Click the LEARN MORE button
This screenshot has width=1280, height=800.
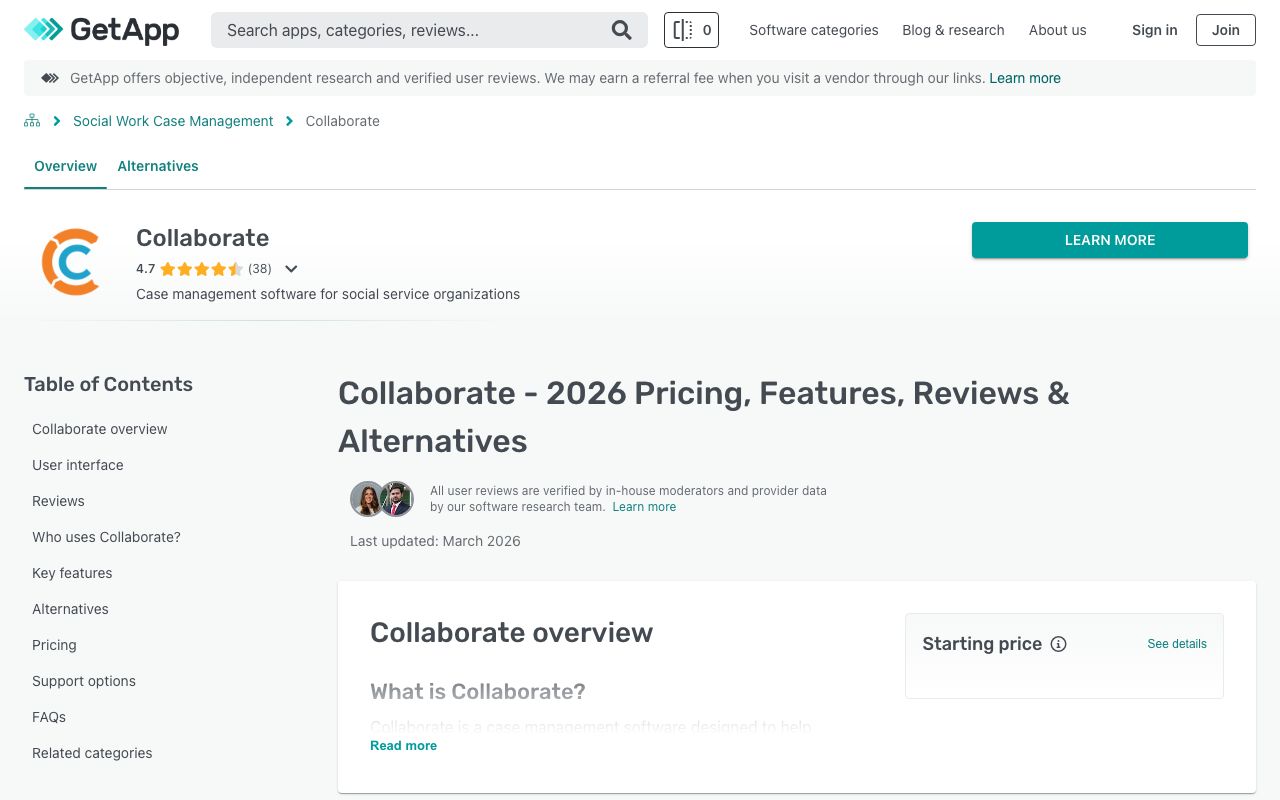(x=1110, y=240)
